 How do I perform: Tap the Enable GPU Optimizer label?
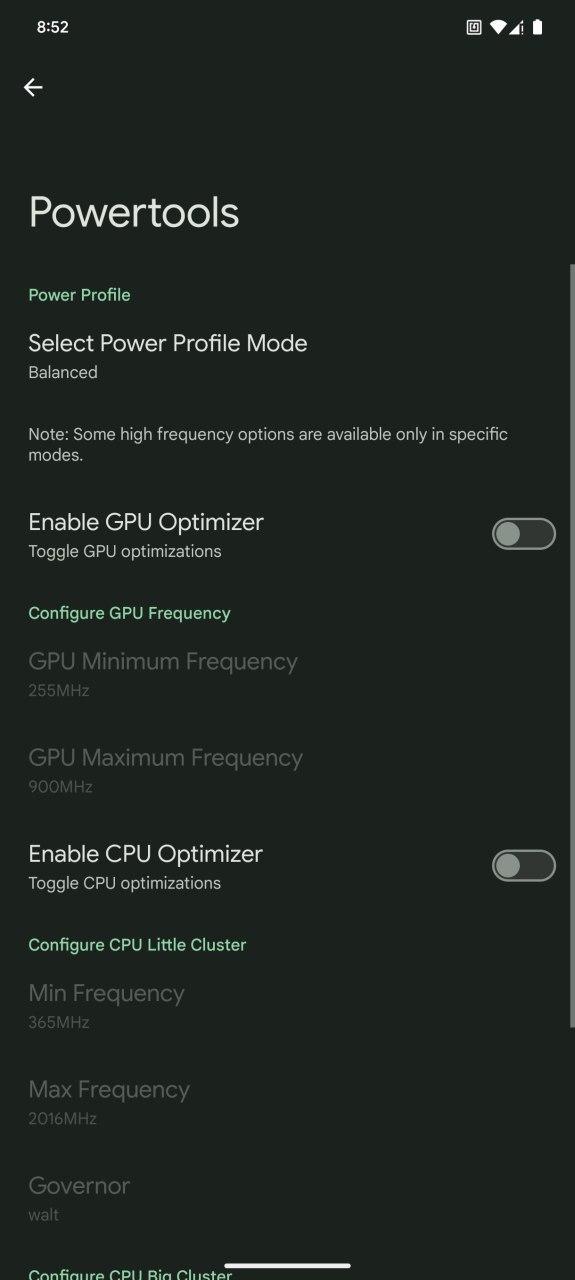(x=146, y=522)
